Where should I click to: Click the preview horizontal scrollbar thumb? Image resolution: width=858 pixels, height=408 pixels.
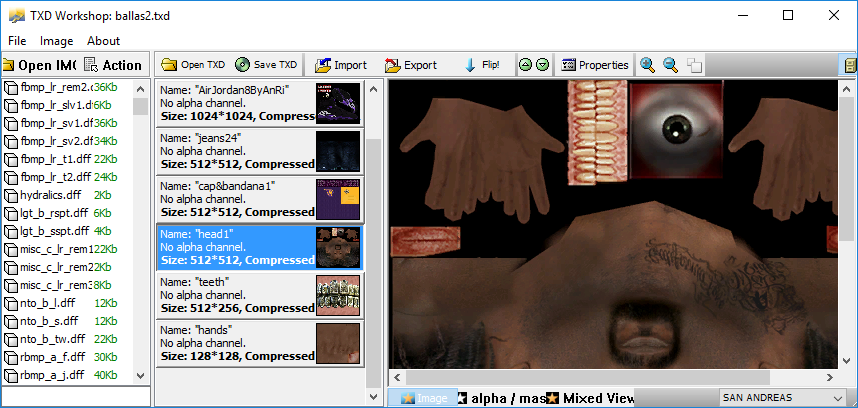click(x=588, y=377)
